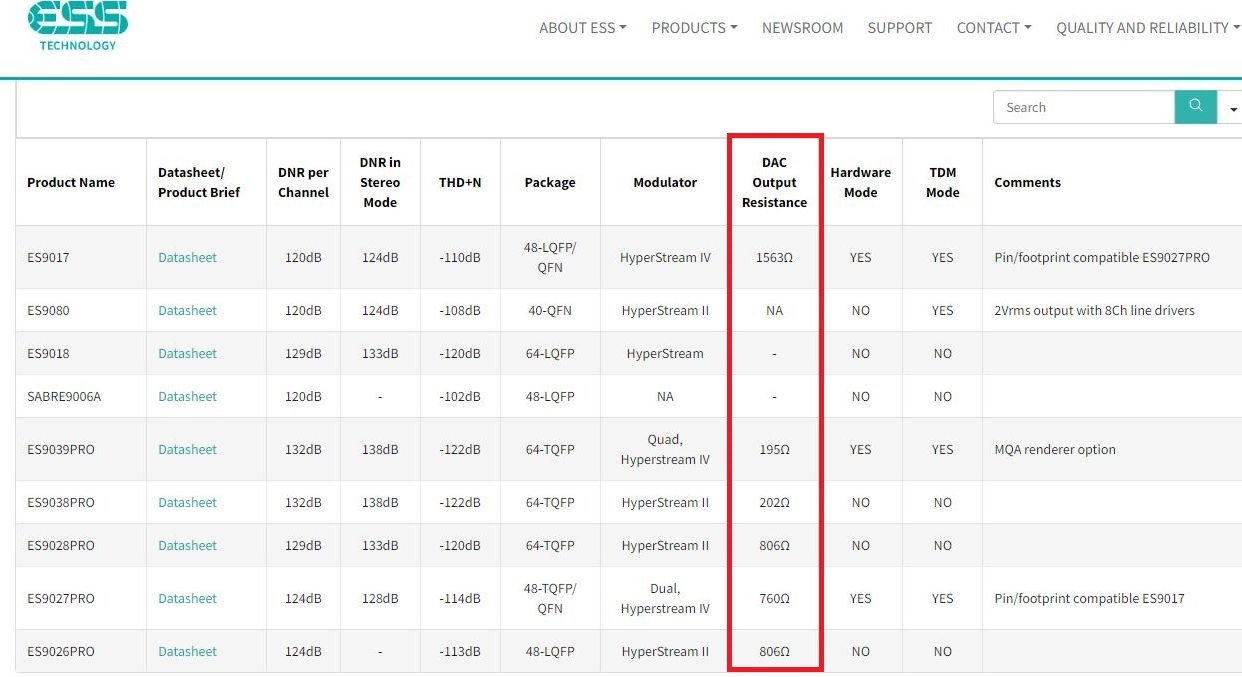Go to the NEWSROOM page
The height and width of the screenshot is (677, 1242).
(802, 28)
